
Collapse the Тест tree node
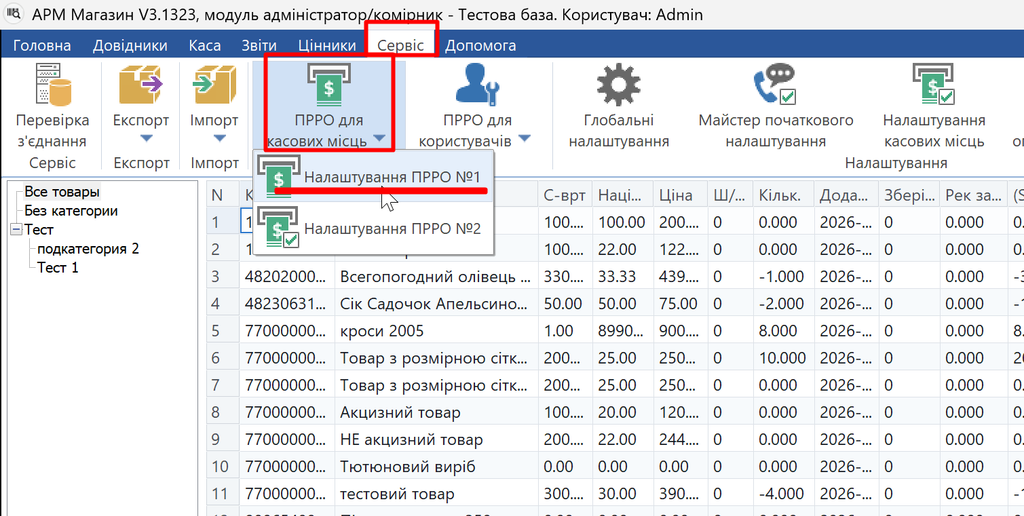(16, 230)
